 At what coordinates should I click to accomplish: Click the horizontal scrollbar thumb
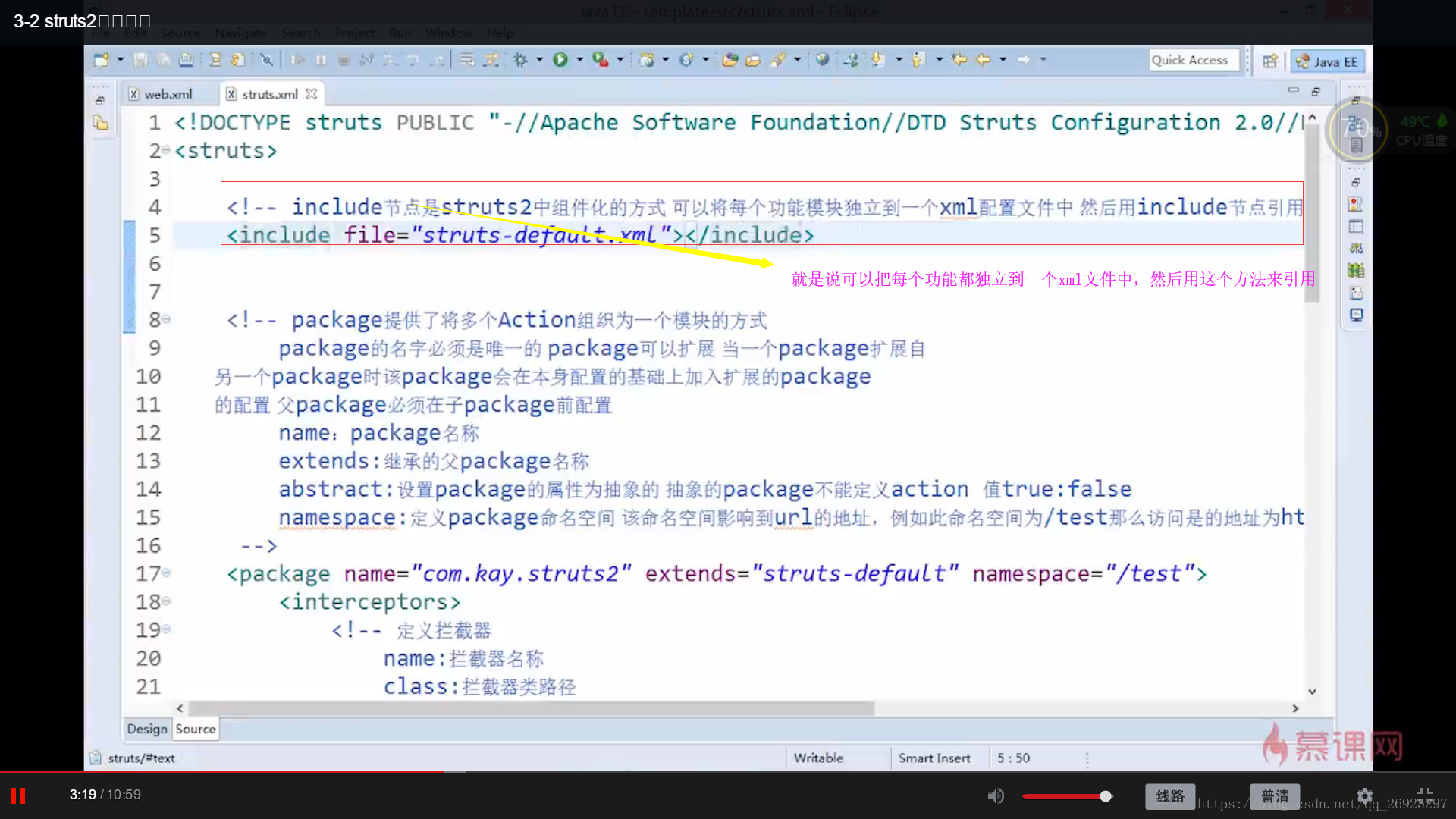(x=531, y=708)
